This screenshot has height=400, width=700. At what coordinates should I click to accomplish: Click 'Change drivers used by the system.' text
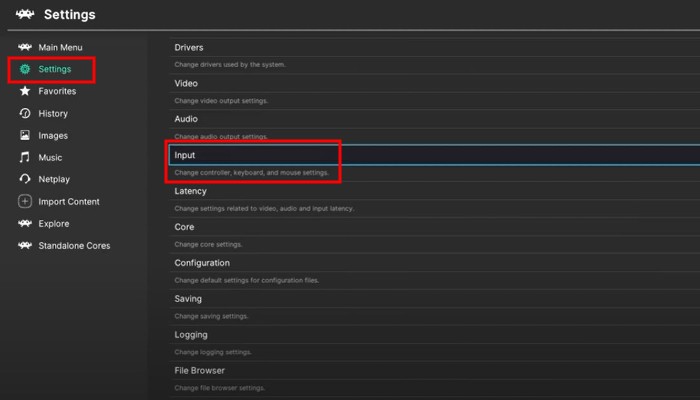click(x=230, y=65)
